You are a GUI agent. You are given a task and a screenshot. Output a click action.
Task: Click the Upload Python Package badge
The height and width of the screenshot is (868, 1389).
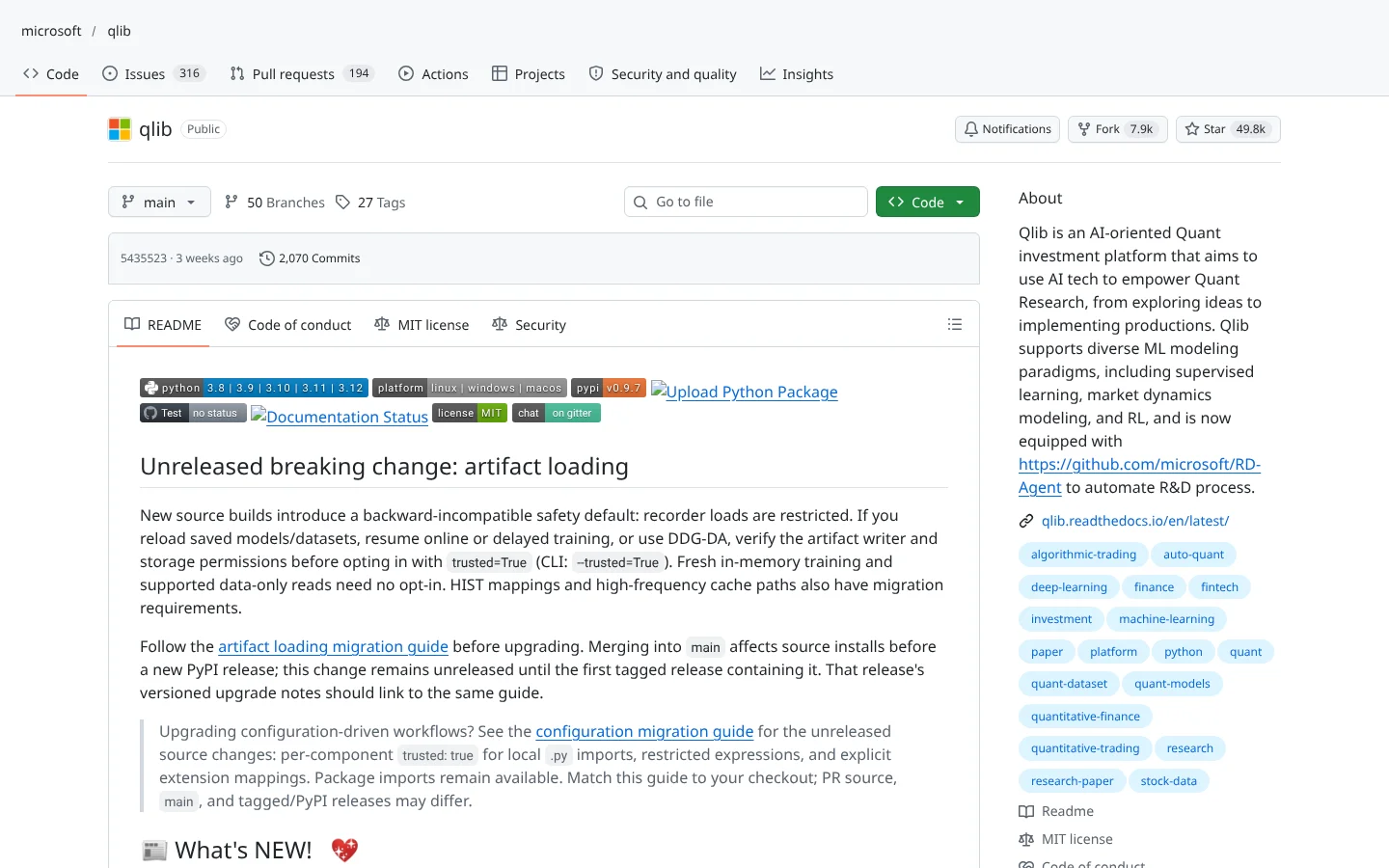click(x=745, y=392)
